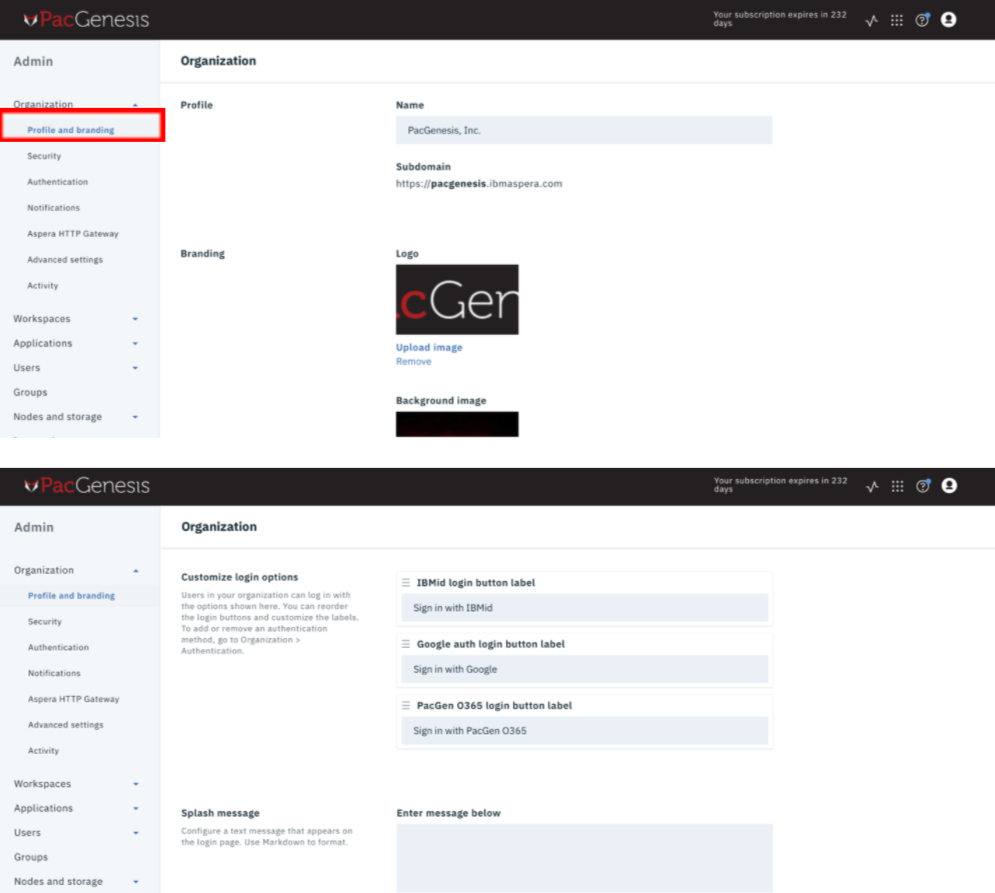Go to Groups in the lower screenshot sidebar
This screenshot has height=893, width=995.
tap(30, 857)
